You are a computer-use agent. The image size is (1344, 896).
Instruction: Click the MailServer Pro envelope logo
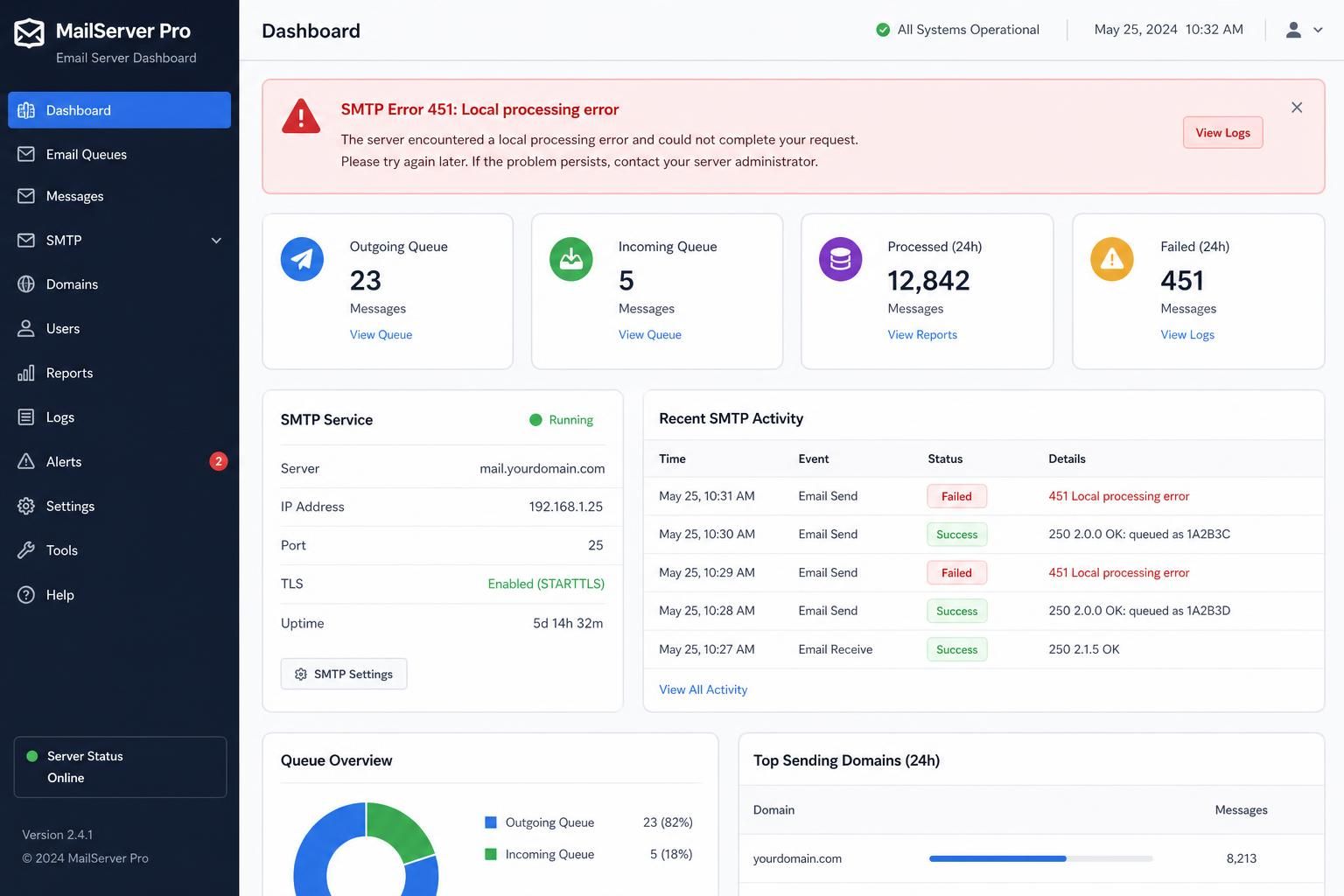[29, 33]
